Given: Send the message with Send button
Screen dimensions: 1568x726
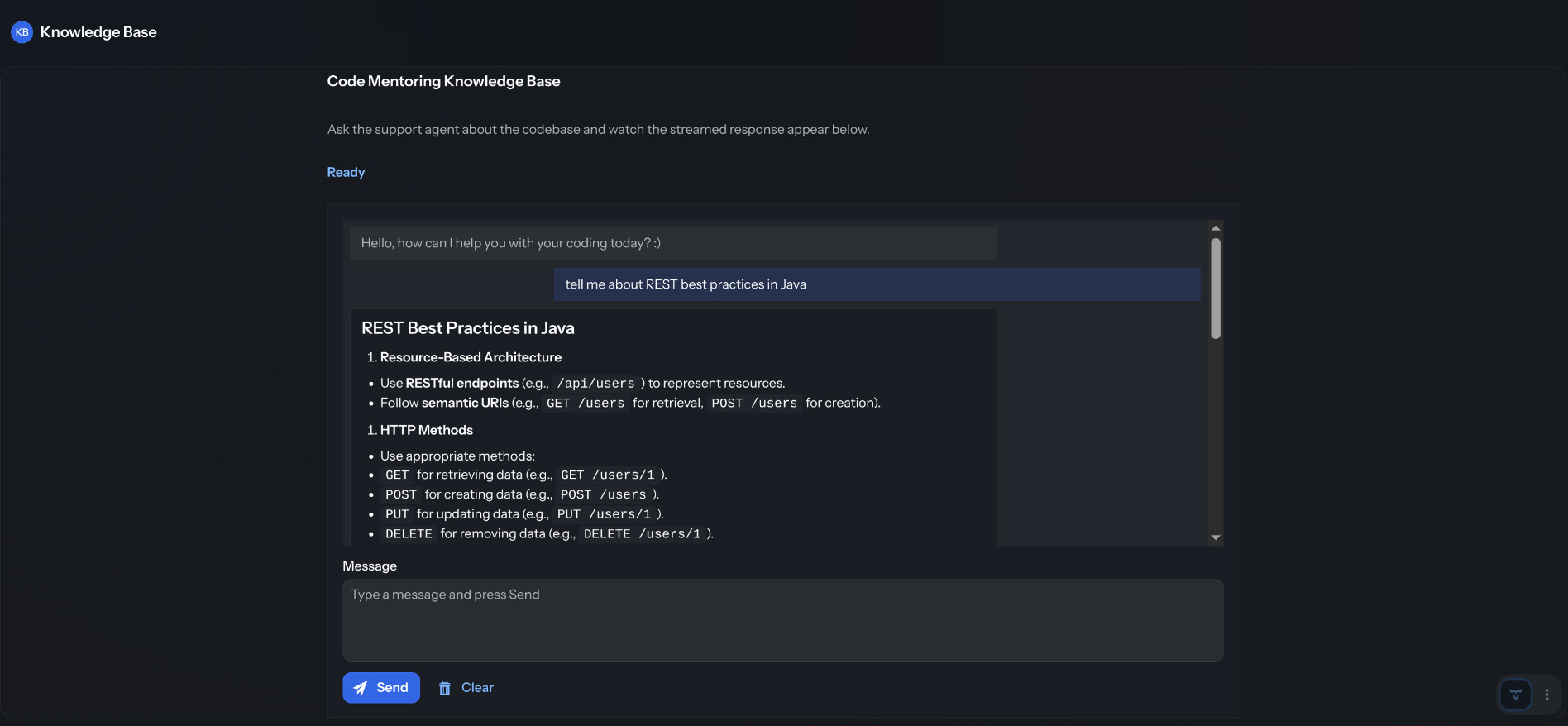Looking at the screenshot, I should pos(381,688).
